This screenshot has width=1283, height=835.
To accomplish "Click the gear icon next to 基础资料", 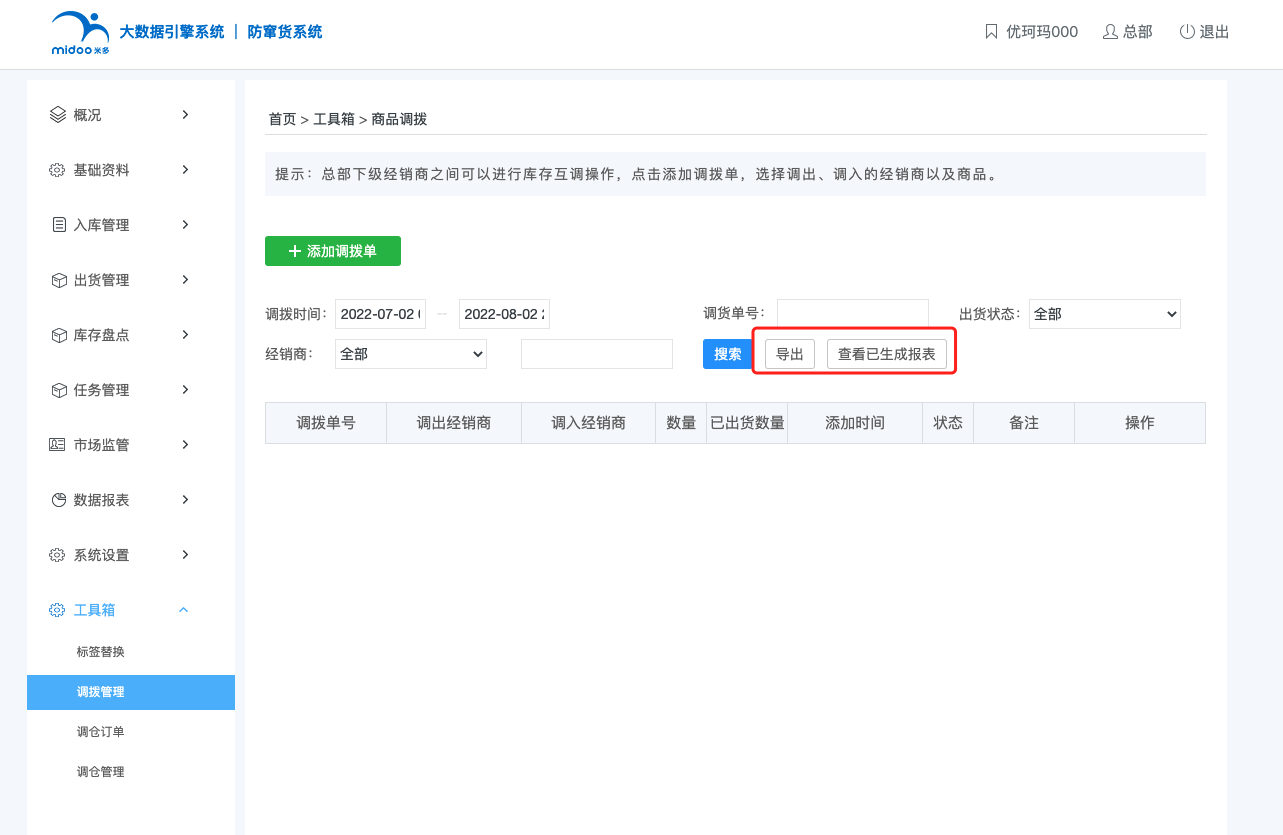I will point(58,170).
